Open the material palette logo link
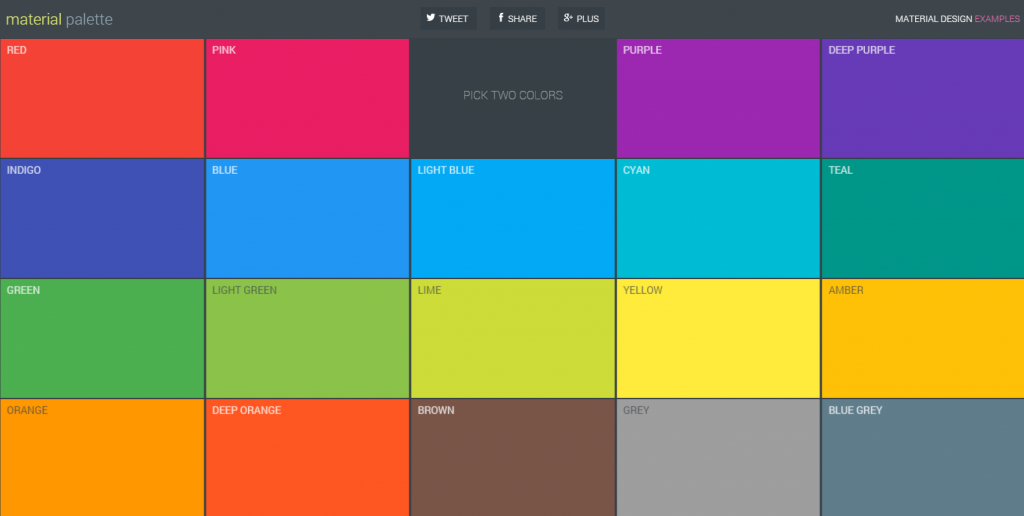 coord(59,20)
